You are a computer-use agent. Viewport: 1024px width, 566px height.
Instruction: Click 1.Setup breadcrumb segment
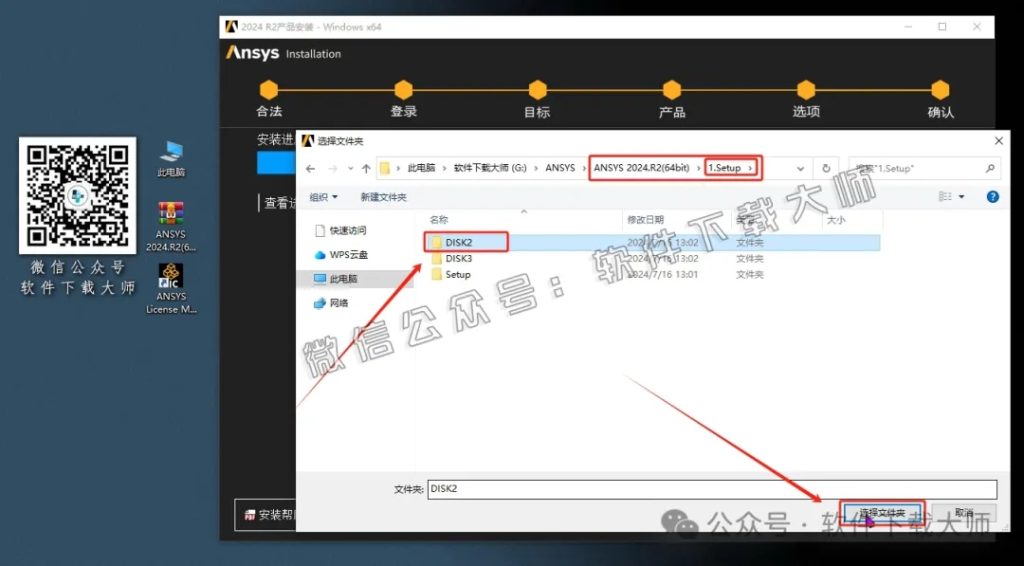pos(724,168)
